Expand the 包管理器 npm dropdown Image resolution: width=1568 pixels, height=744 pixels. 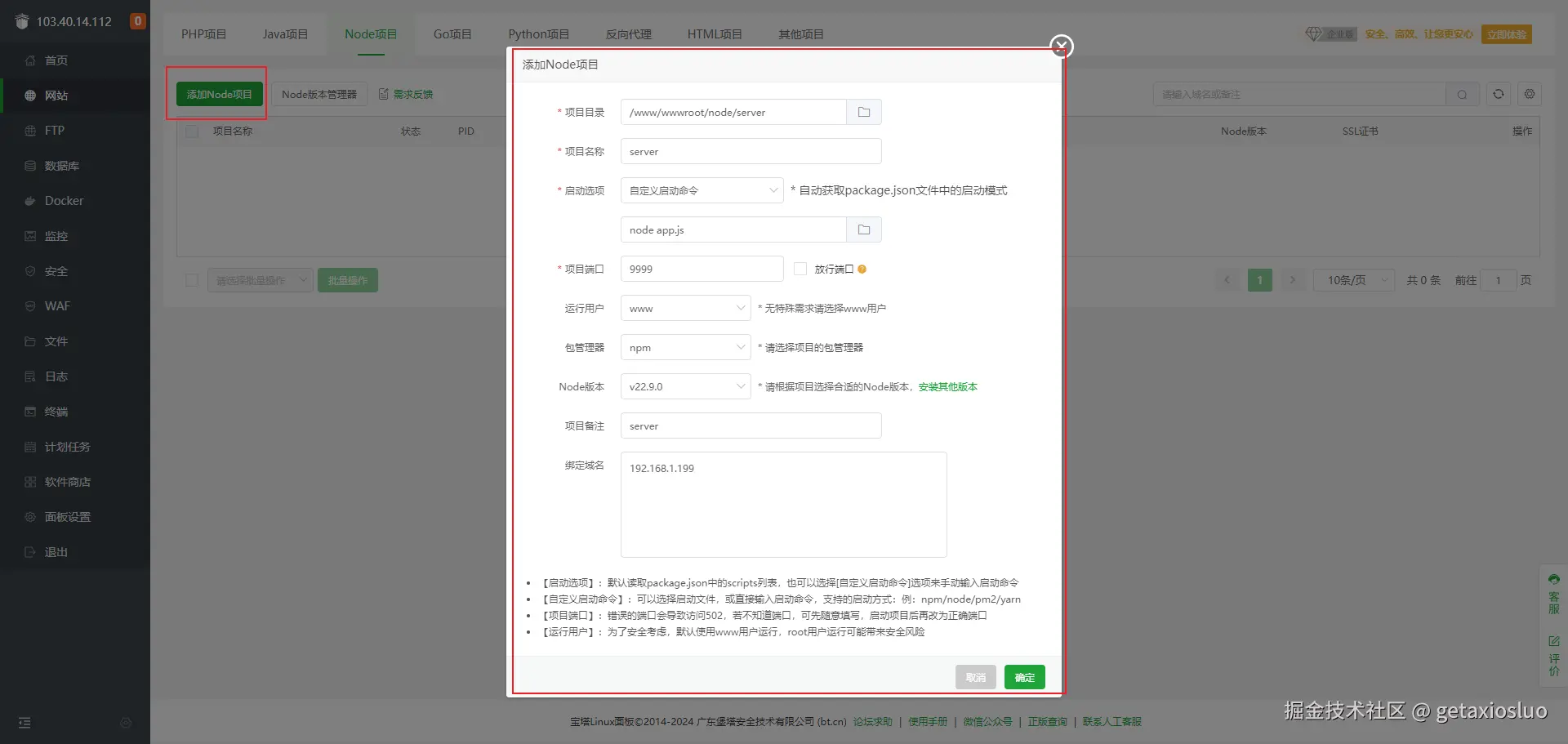(686, 347)
